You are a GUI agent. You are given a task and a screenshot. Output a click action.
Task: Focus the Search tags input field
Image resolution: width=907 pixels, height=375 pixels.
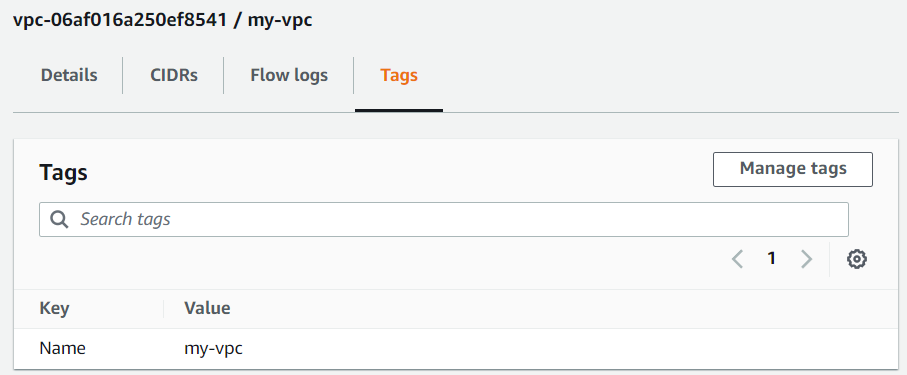[444, 219]
